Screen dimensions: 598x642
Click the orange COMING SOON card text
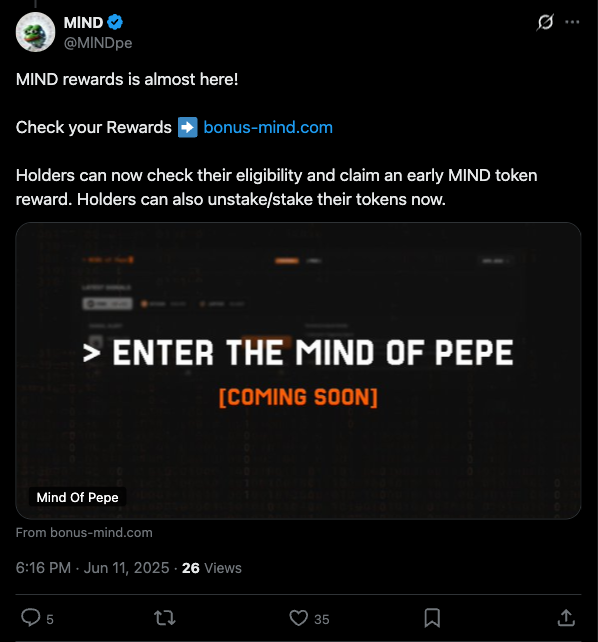coord(298,397)
